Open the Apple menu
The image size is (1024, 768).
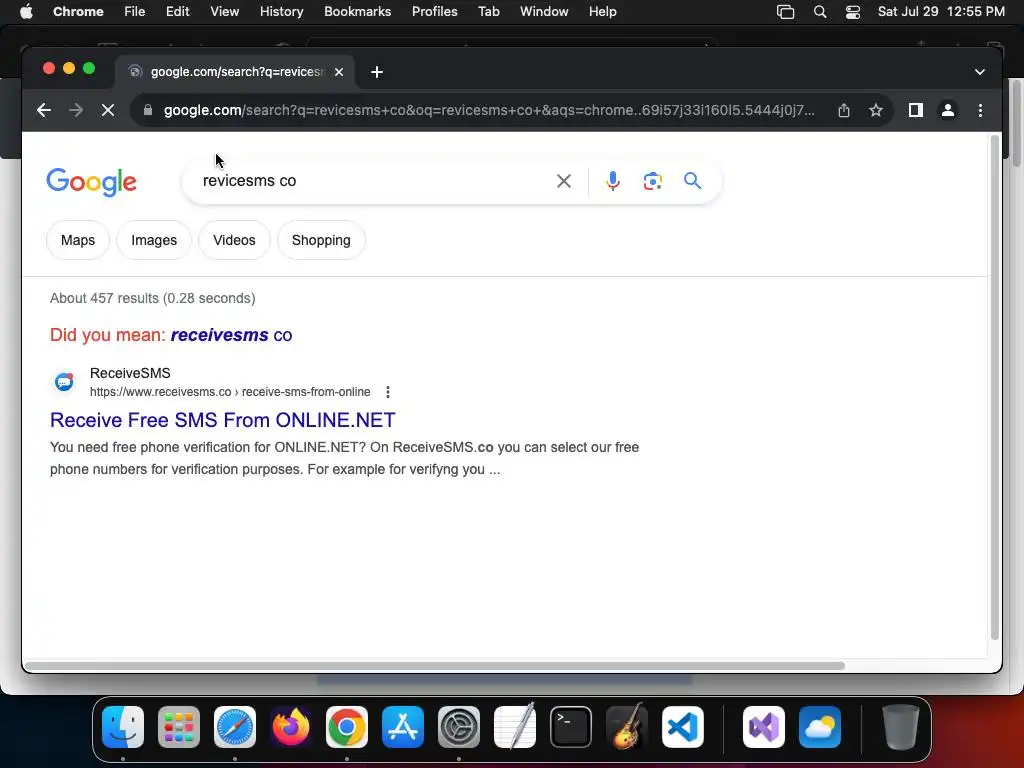(26, 12)
